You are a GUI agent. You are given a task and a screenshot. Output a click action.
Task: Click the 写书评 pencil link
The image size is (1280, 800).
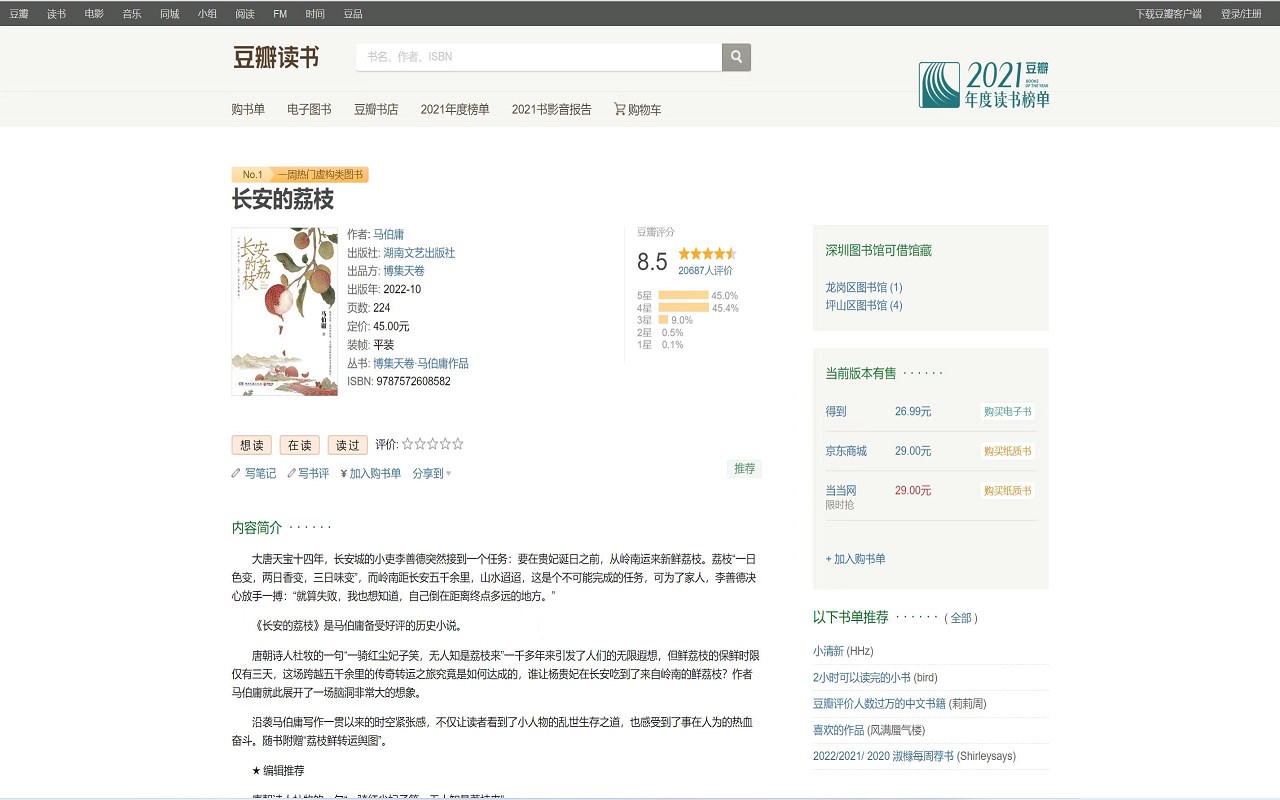308,473
